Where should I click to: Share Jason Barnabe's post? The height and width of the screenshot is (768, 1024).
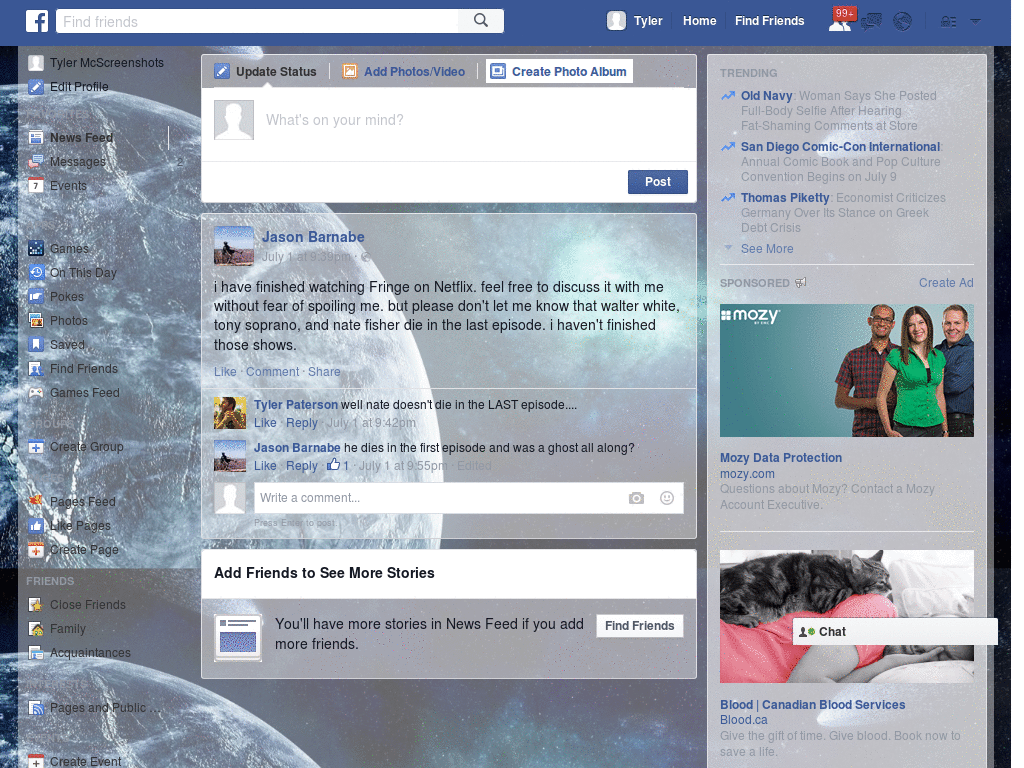(x=323, y=371)
